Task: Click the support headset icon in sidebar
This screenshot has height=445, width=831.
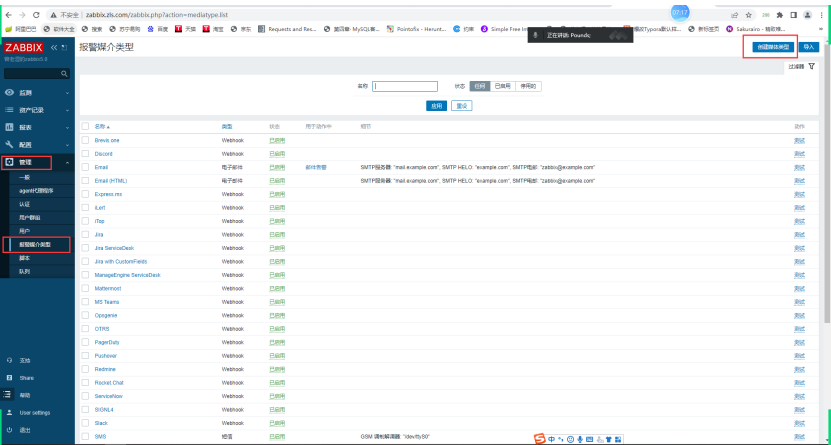Action: (x=9, y=360)
